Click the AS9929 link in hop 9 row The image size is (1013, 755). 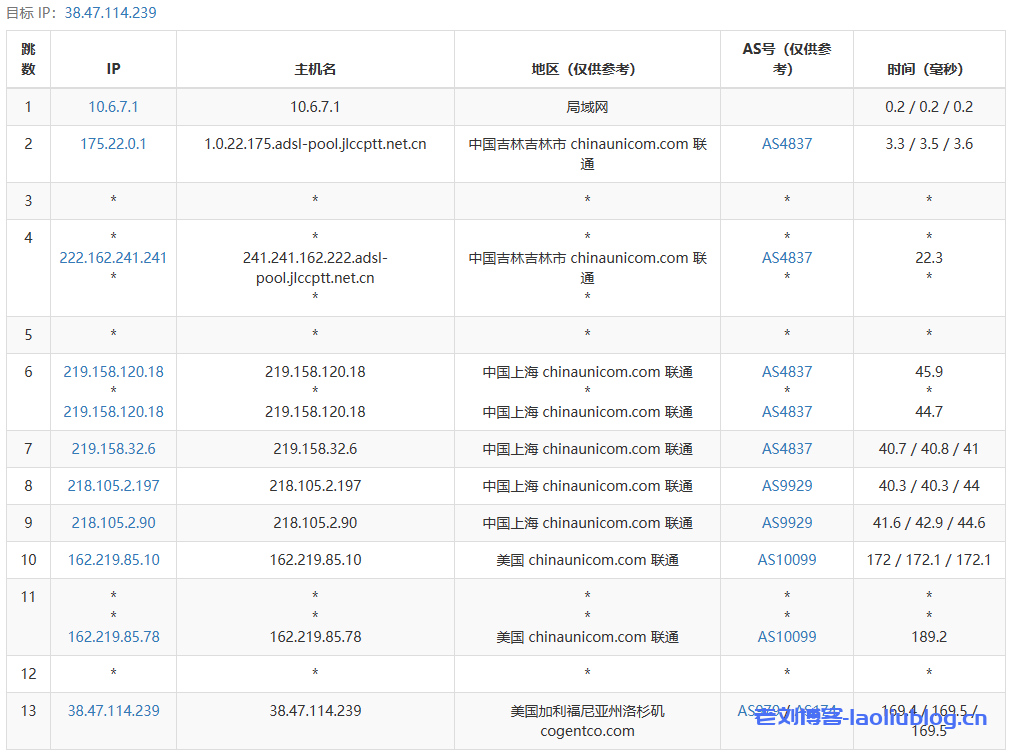787,523
